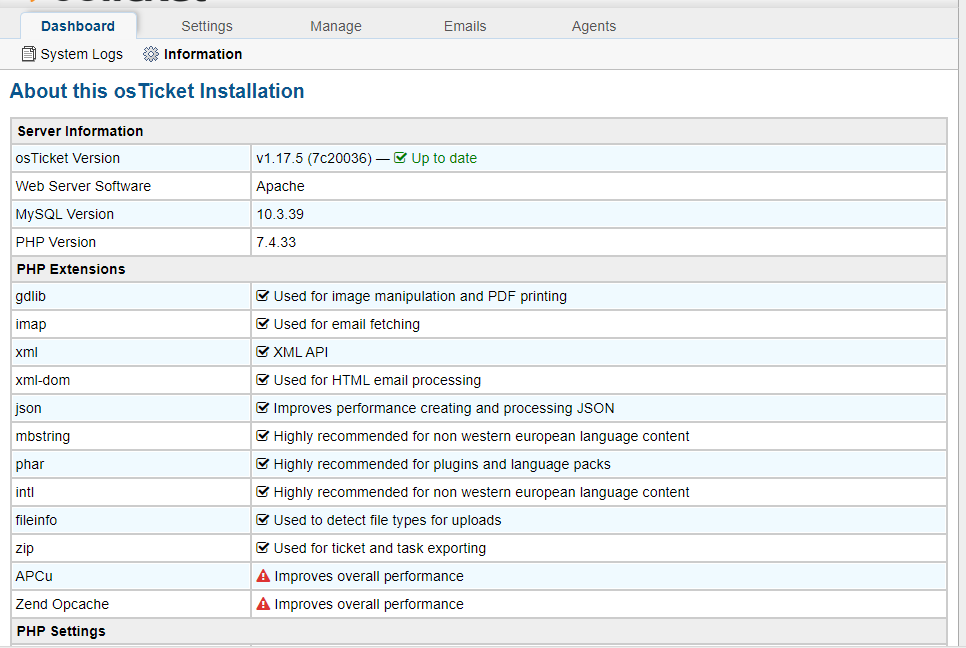Click the APCu red warning icon
Viewport: 966px width, 648px height.
click(264, 576)
